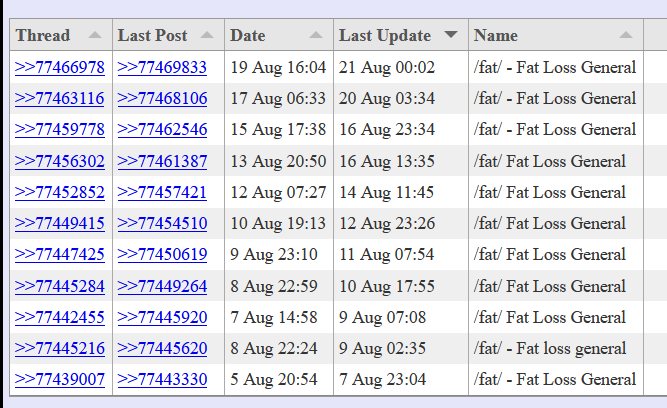Open last post link >>77461387
This screenshot has height=408, width=667.
(x=162, y=161)
